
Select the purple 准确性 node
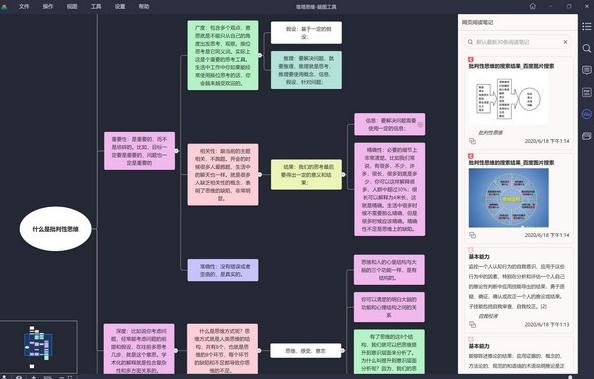click(x=223, y=270)
